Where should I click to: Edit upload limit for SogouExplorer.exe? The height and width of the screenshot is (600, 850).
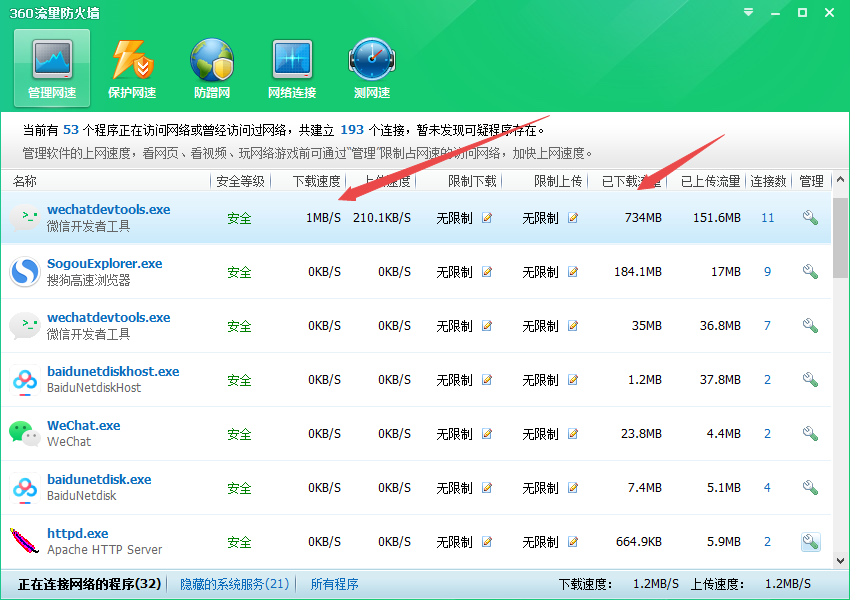point(572,272)
